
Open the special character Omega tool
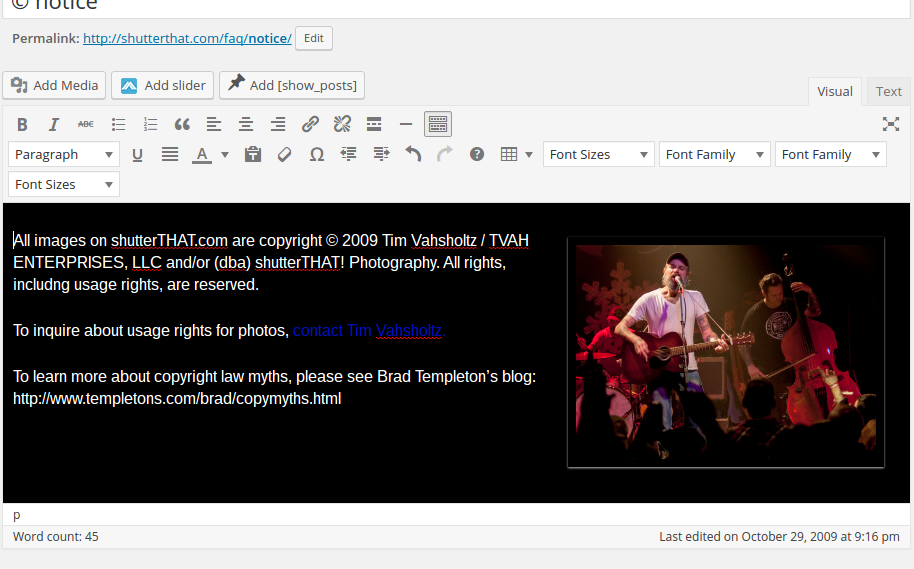317,154
